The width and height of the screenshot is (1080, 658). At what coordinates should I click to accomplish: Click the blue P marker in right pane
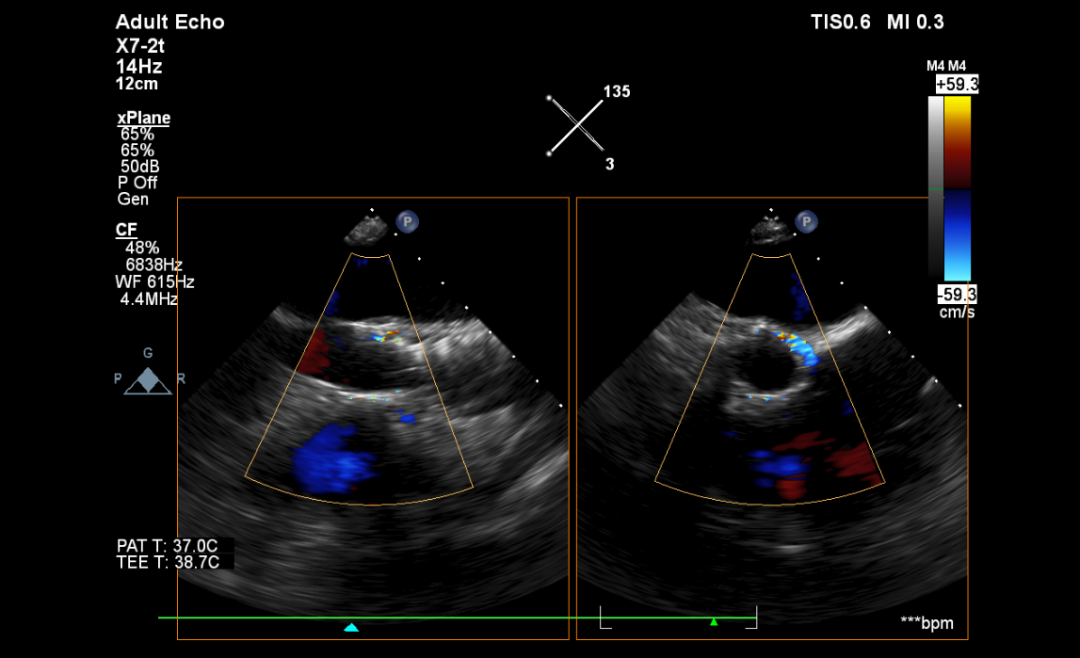tap(807, 221)
